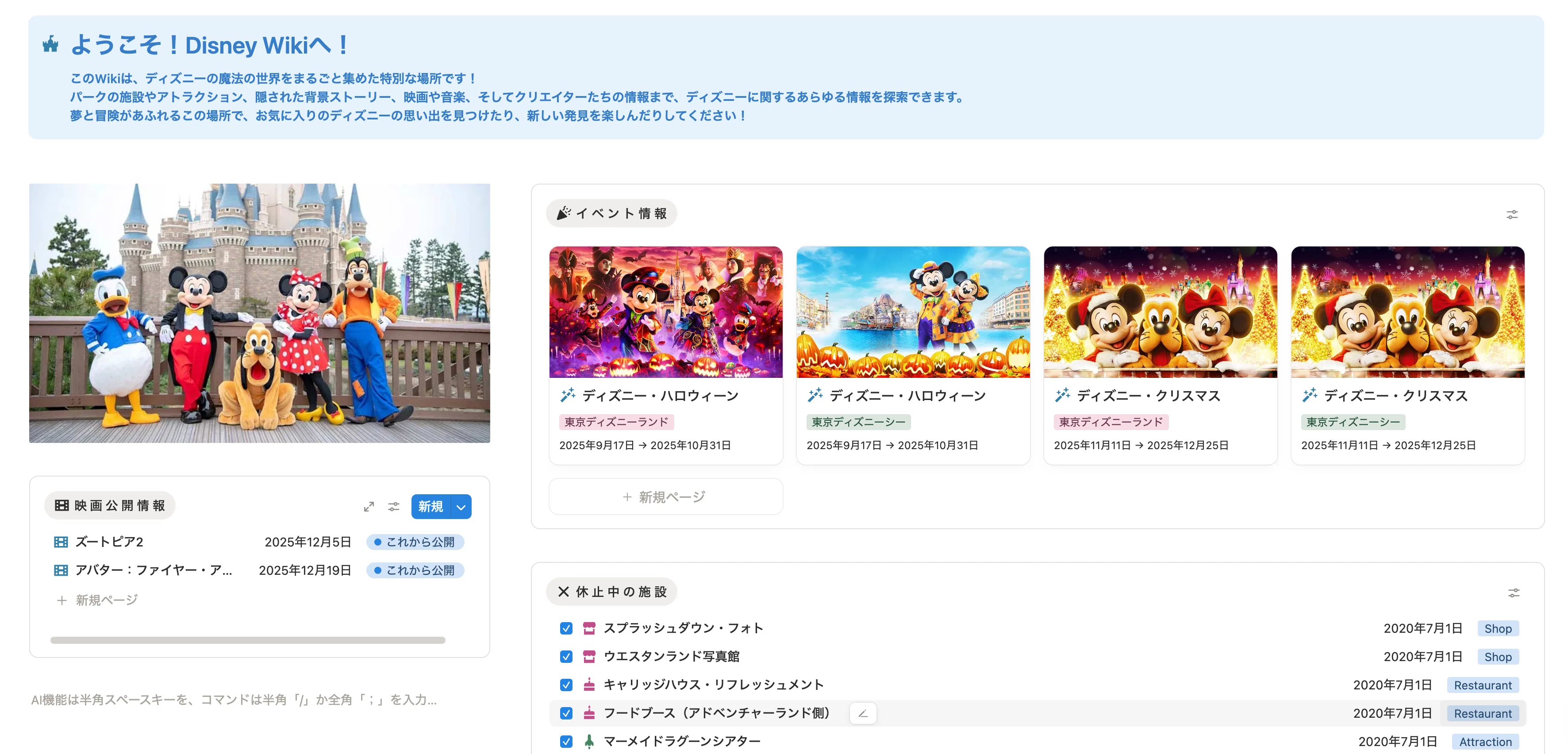Click cake icon for キャリッジハウス・リフレッシュメント

(588, 685)
